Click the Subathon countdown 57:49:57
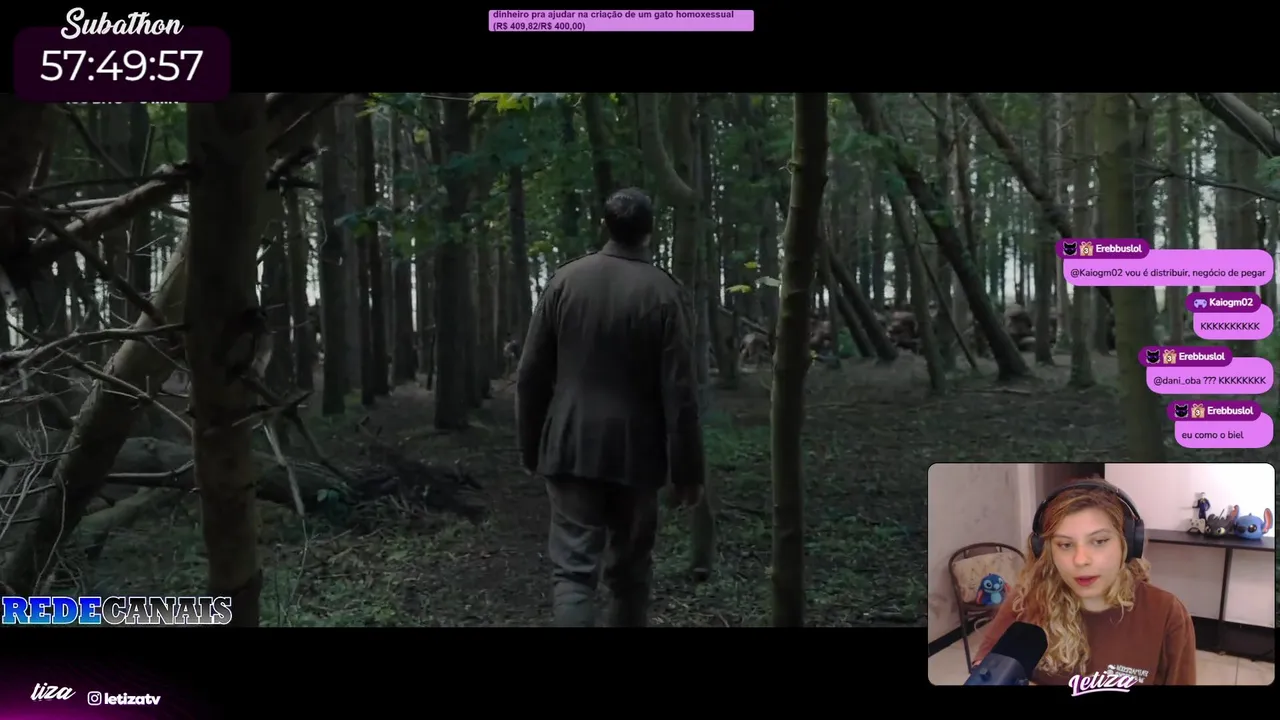This screenshot has width=1280, height=720. click(x=121, y=66)
